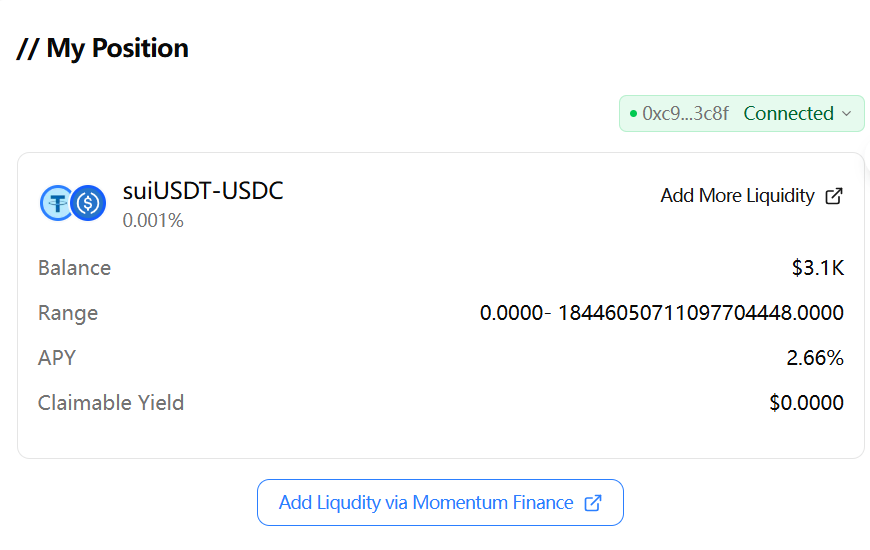The height and width of the screenshot is (550, 870).
Task: Click the 2.66% APY value
Action: pyautogui.click(x=815, y=358)
